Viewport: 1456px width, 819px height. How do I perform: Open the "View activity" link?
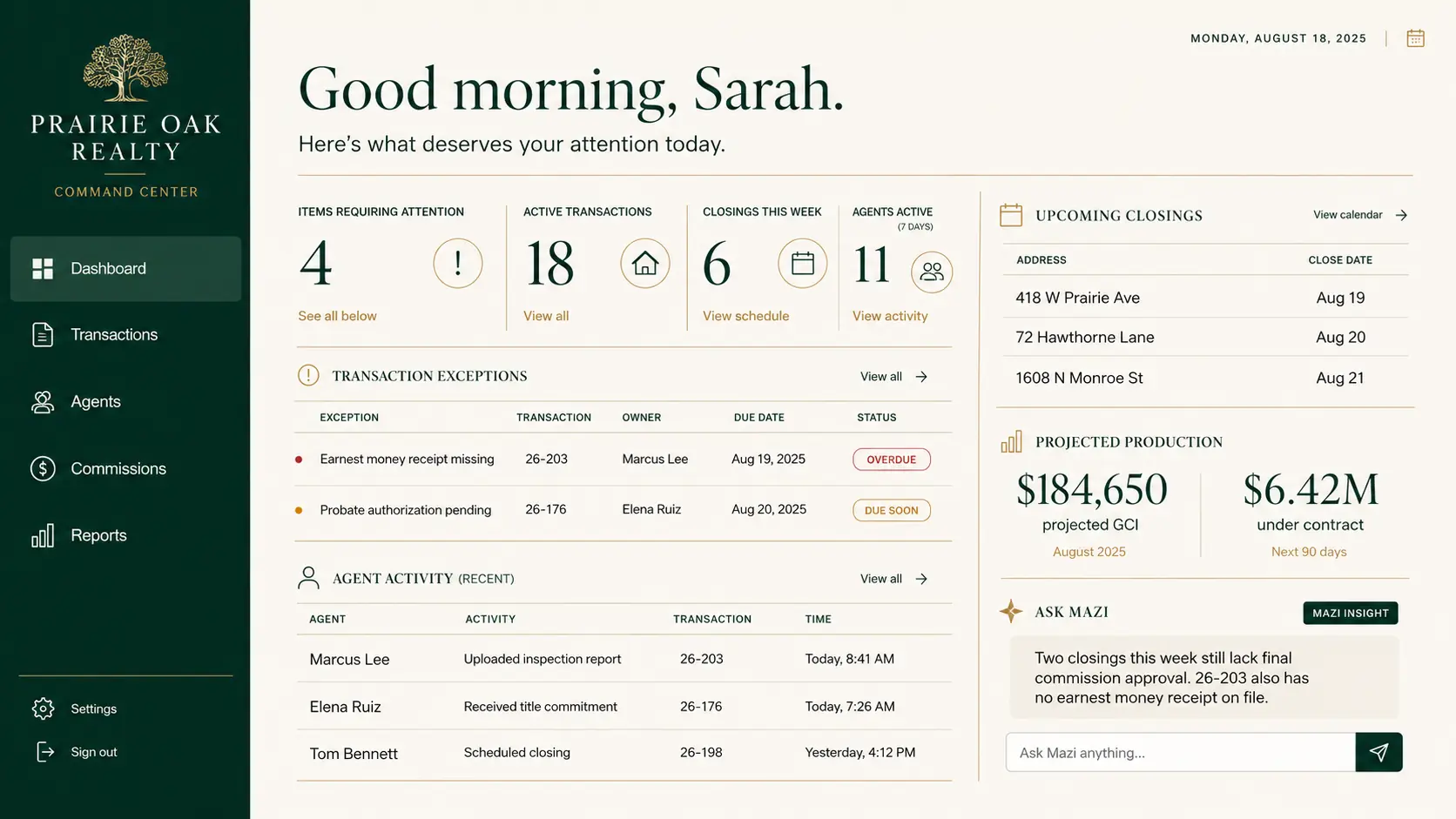[x=890, y=316]
